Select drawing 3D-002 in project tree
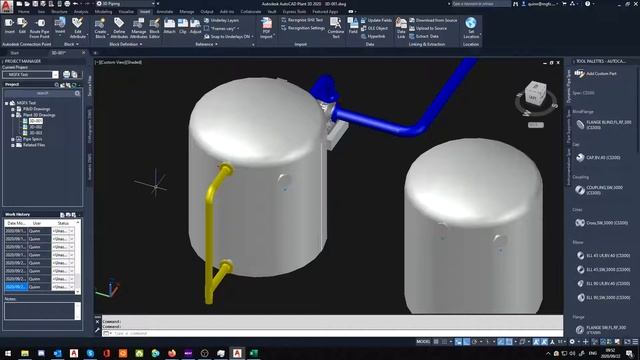 [36, 127]
